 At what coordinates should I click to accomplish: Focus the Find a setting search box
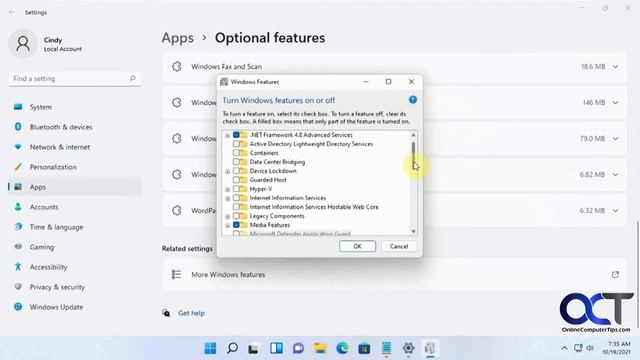pyautogui.click(x=75, y=79)
